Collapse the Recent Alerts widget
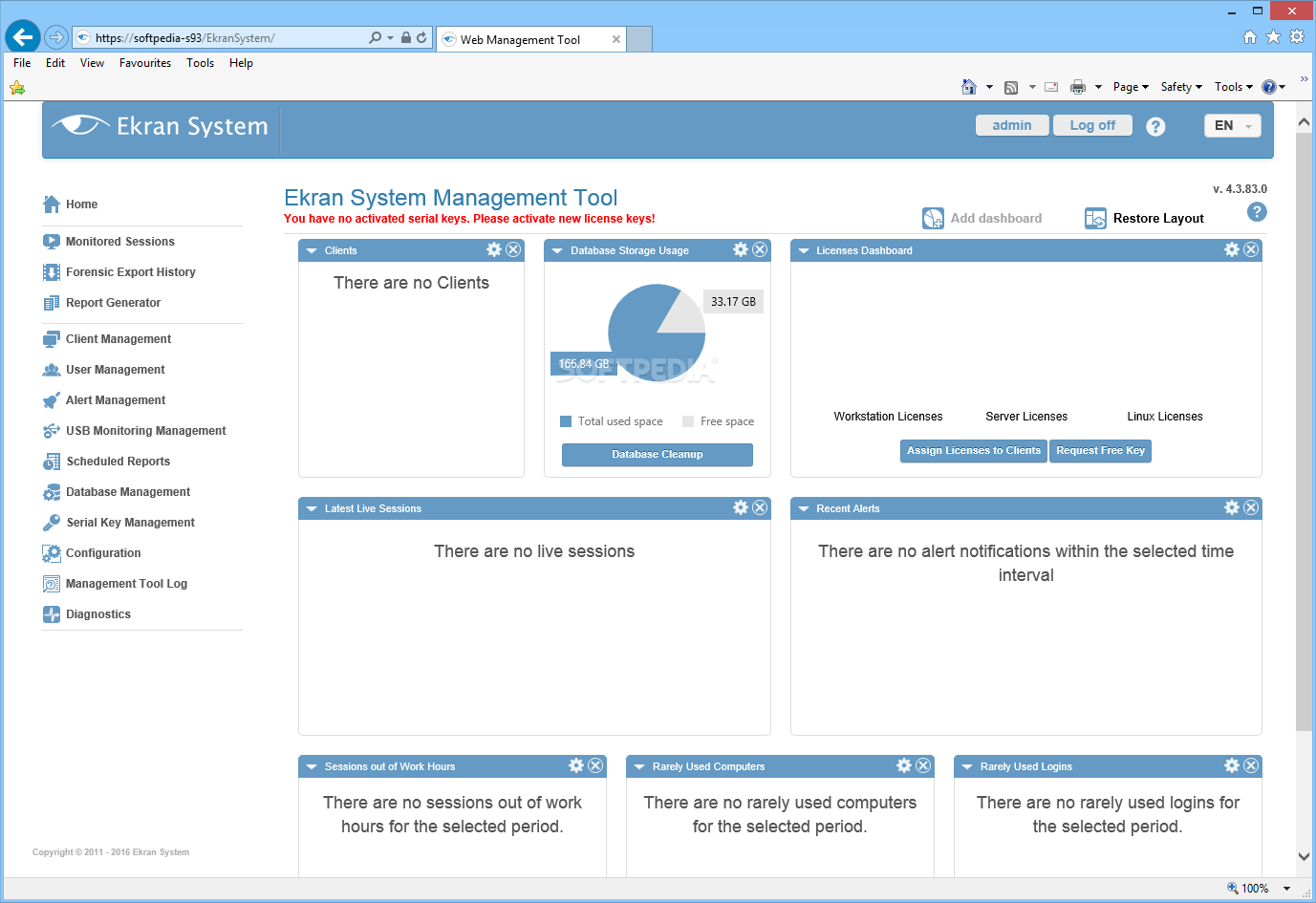This screenshot has width=1316, height=903. tap(804, 509)
